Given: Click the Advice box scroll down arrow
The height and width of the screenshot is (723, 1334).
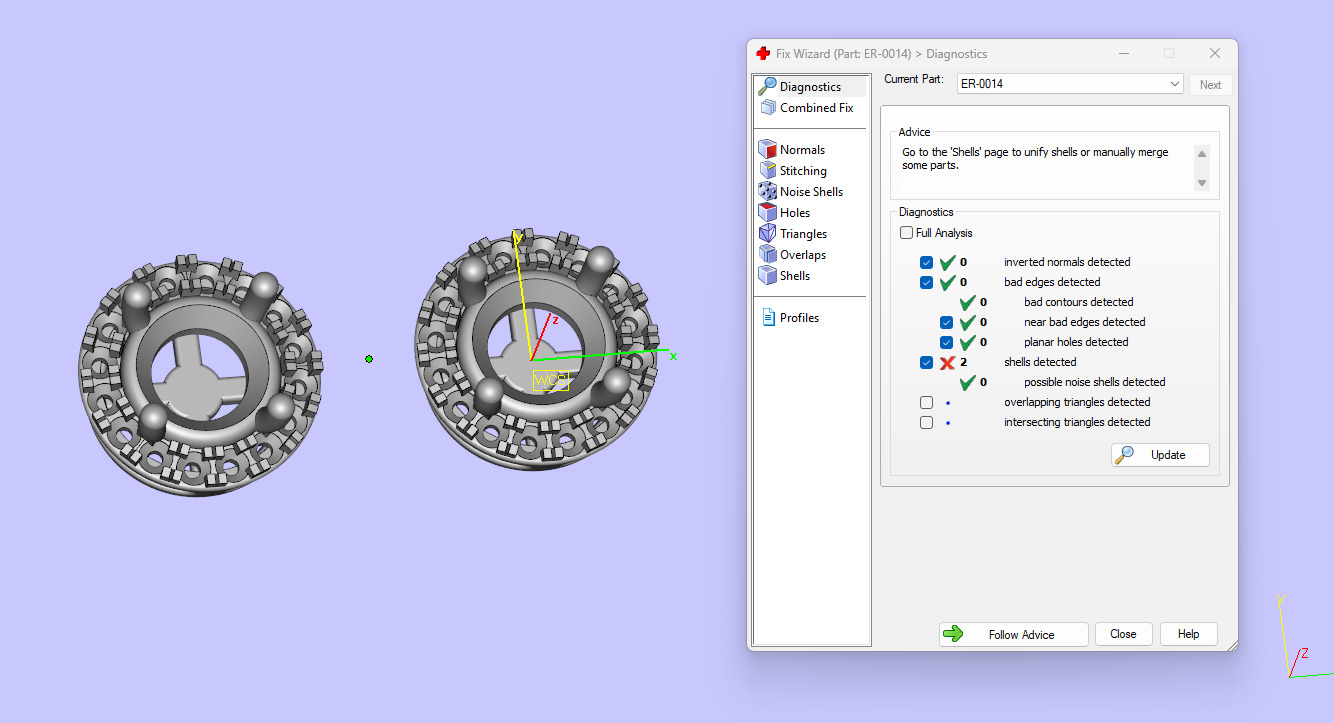Looking at the screenshot, I should [x=1202, y=183].
